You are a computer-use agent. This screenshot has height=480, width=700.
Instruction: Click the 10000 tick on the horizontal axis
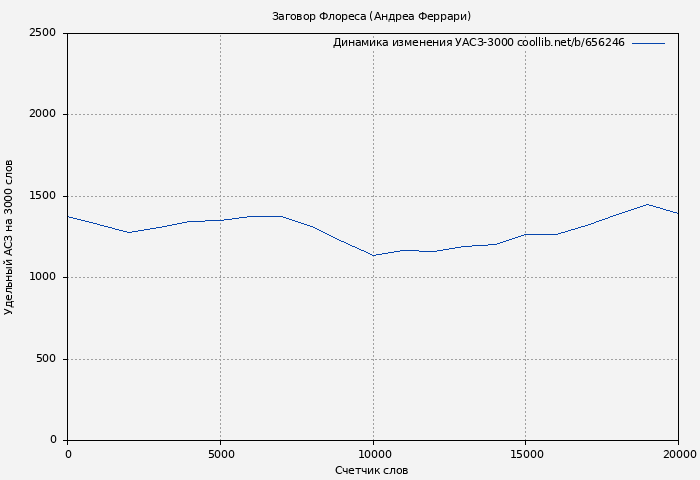[x=373, y=454]
